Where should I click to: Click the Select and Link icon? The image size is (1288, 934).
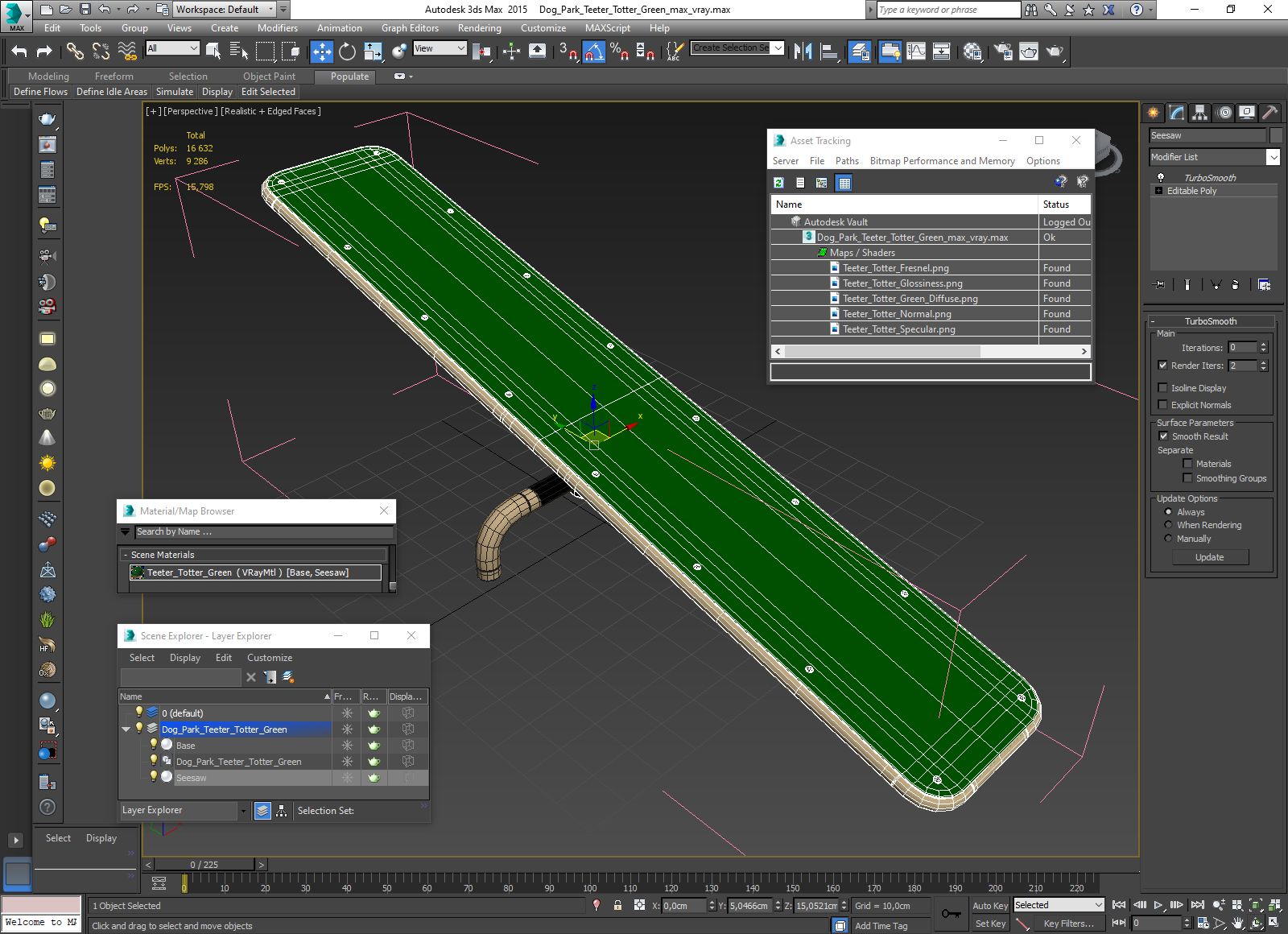pyautogui.click(x=75, y=52)
